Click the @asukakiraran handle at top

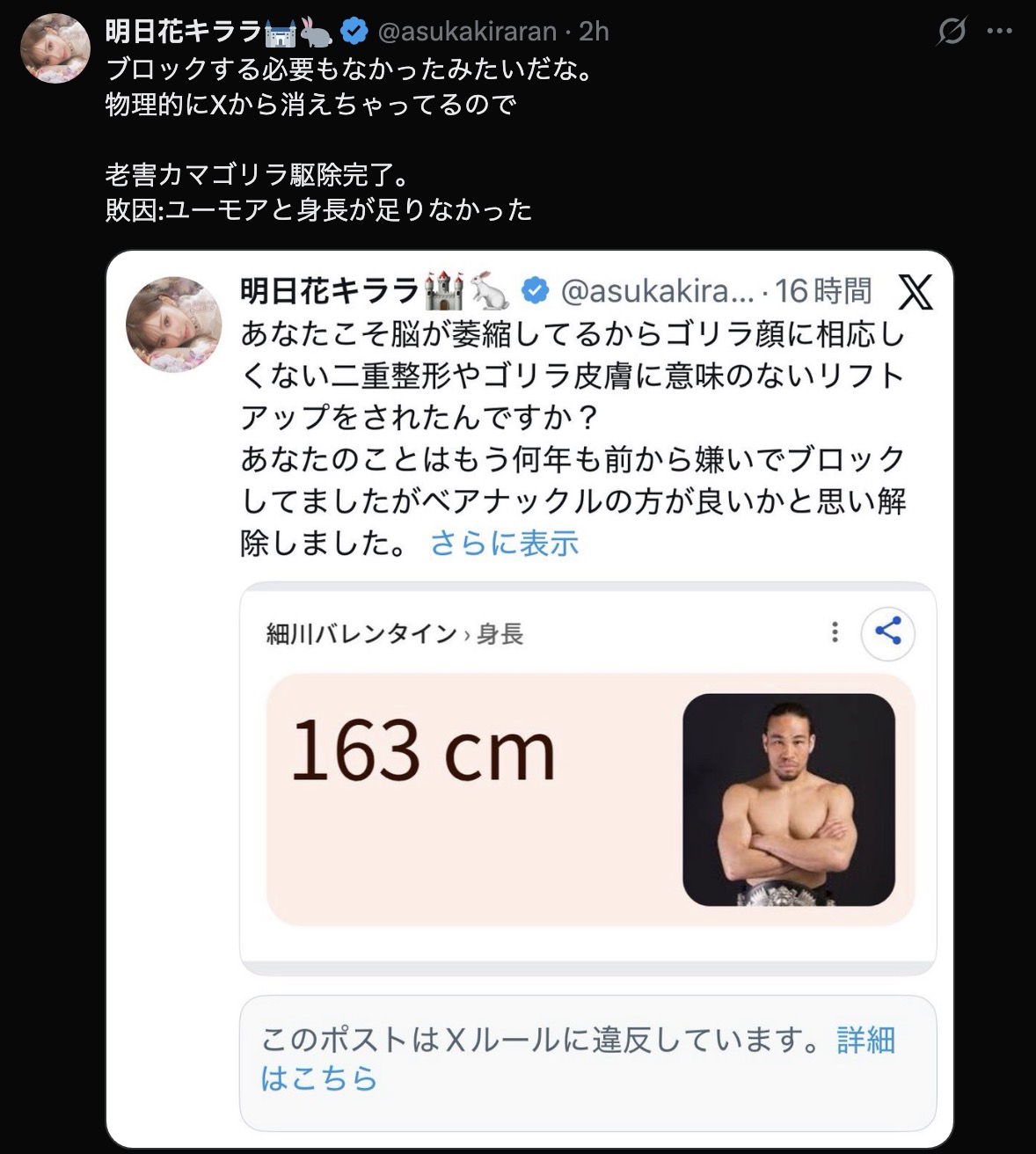click(467, 33)
